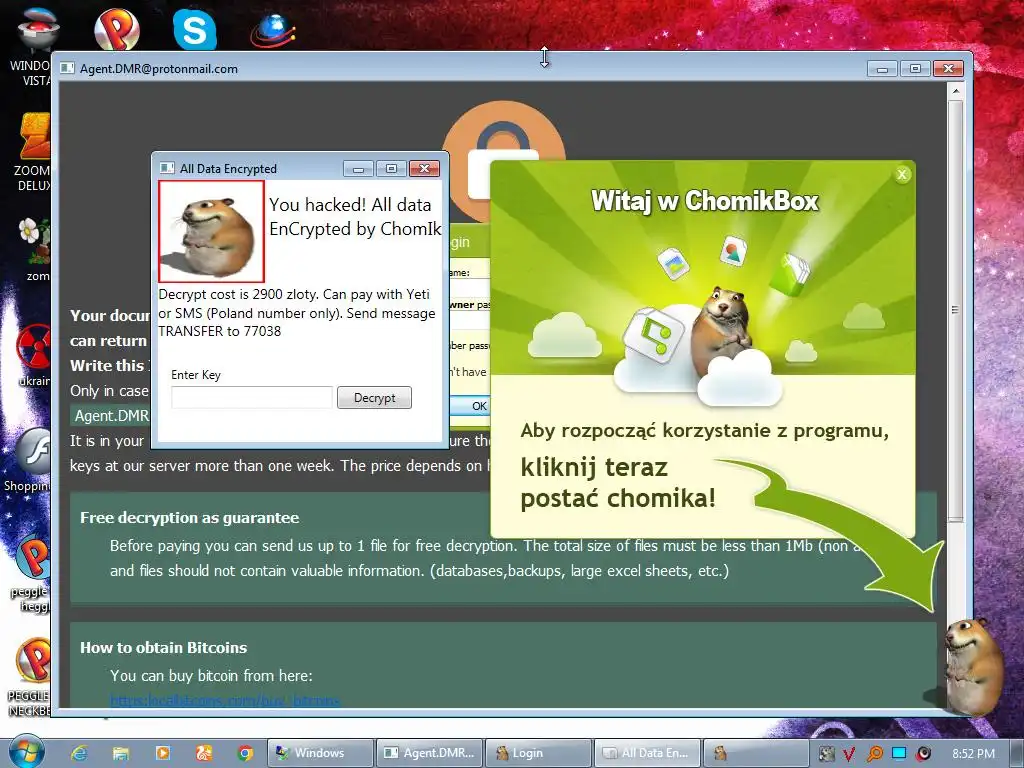1024x768 pixels.
Task: Click the orange magnifier tray icon
Action: 874,754
